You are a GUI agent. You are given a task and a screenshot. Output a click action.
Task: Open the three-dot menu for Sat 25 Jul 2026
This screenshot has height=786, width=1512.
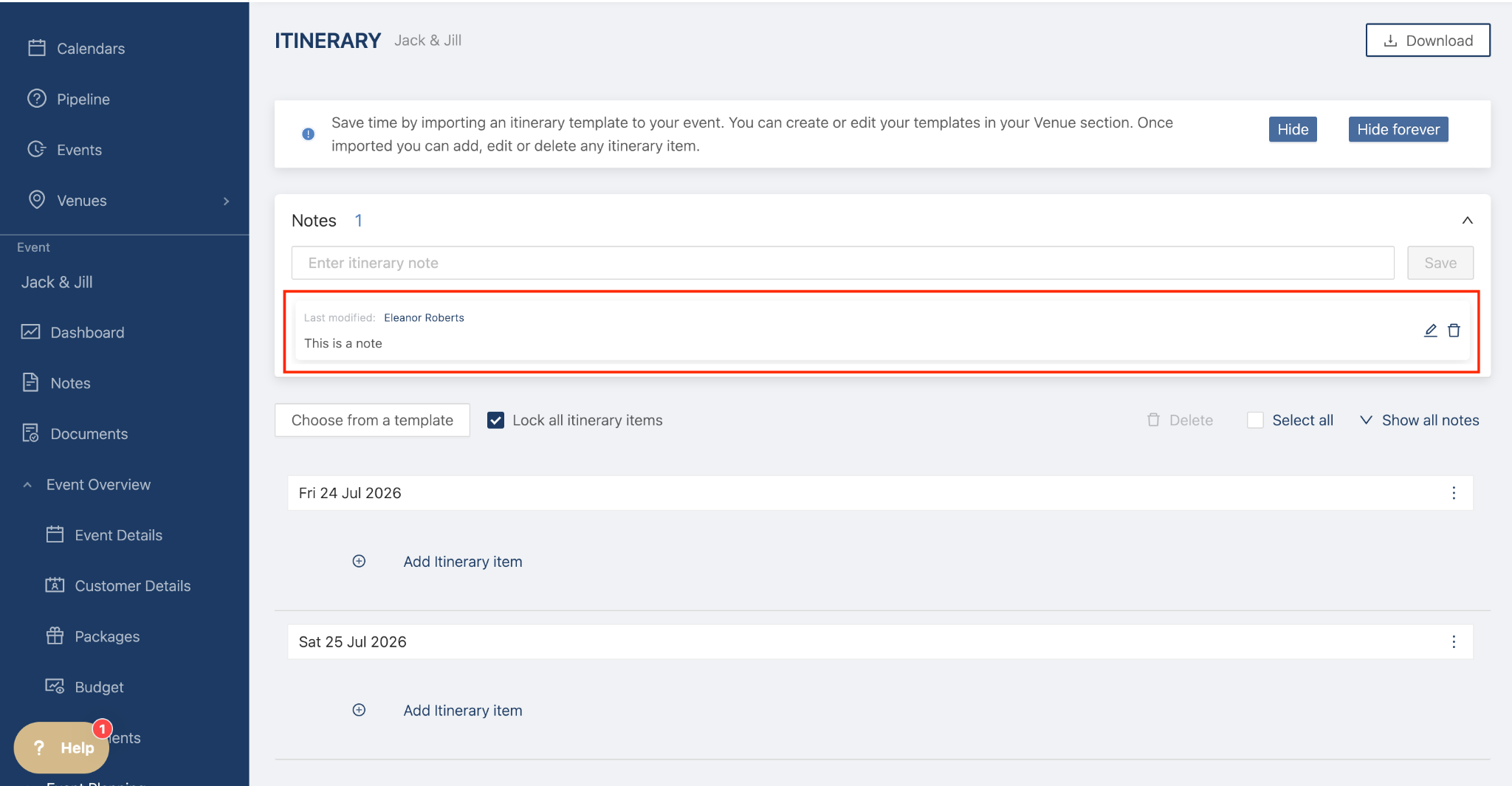tap(1454, 642)
